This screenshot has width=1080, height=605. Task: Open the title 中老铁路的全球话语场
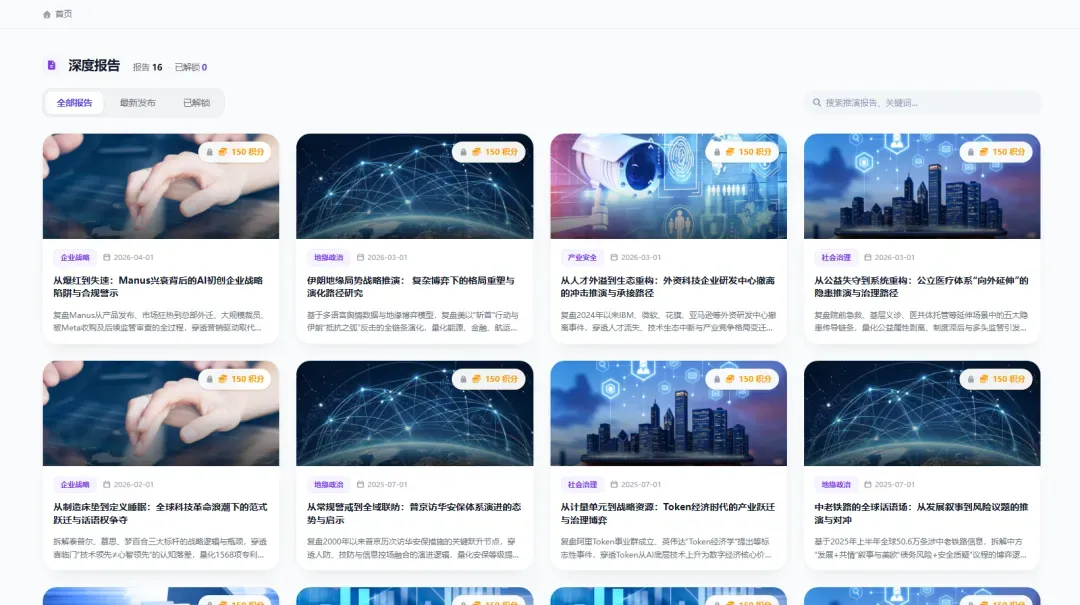pos(922,513)
